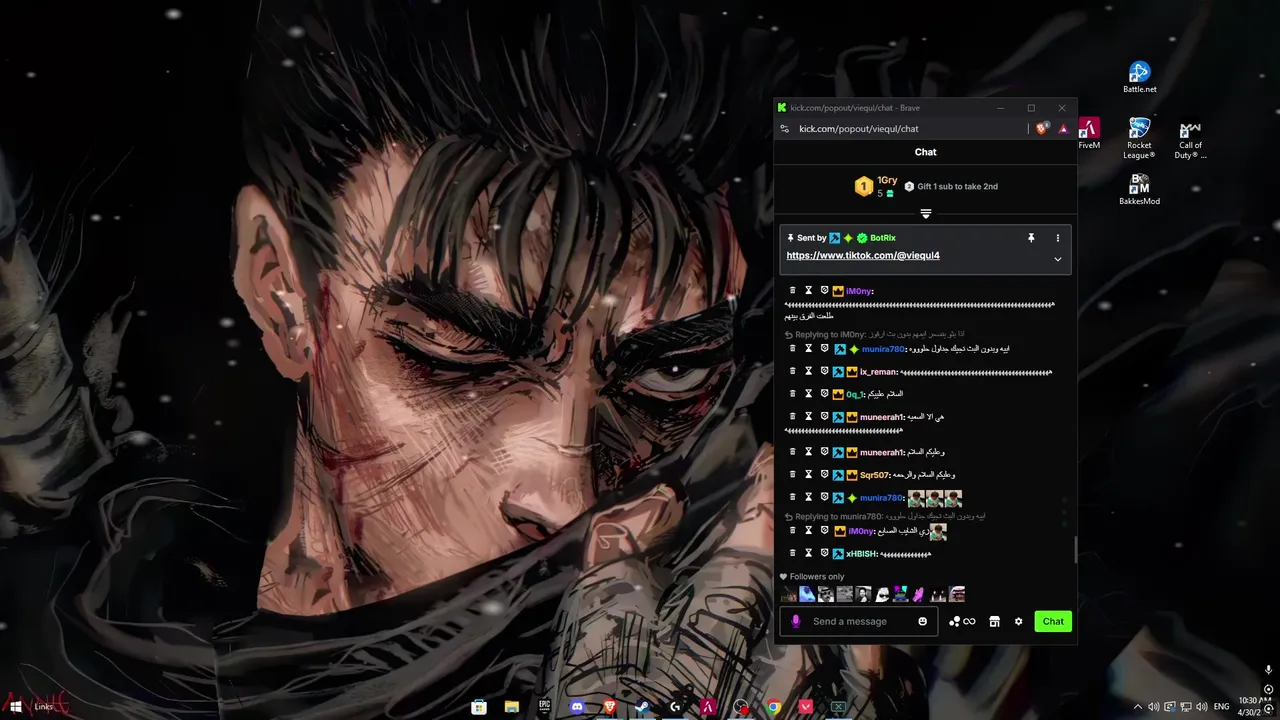Click the green Chat send button

pos(1053,622)
